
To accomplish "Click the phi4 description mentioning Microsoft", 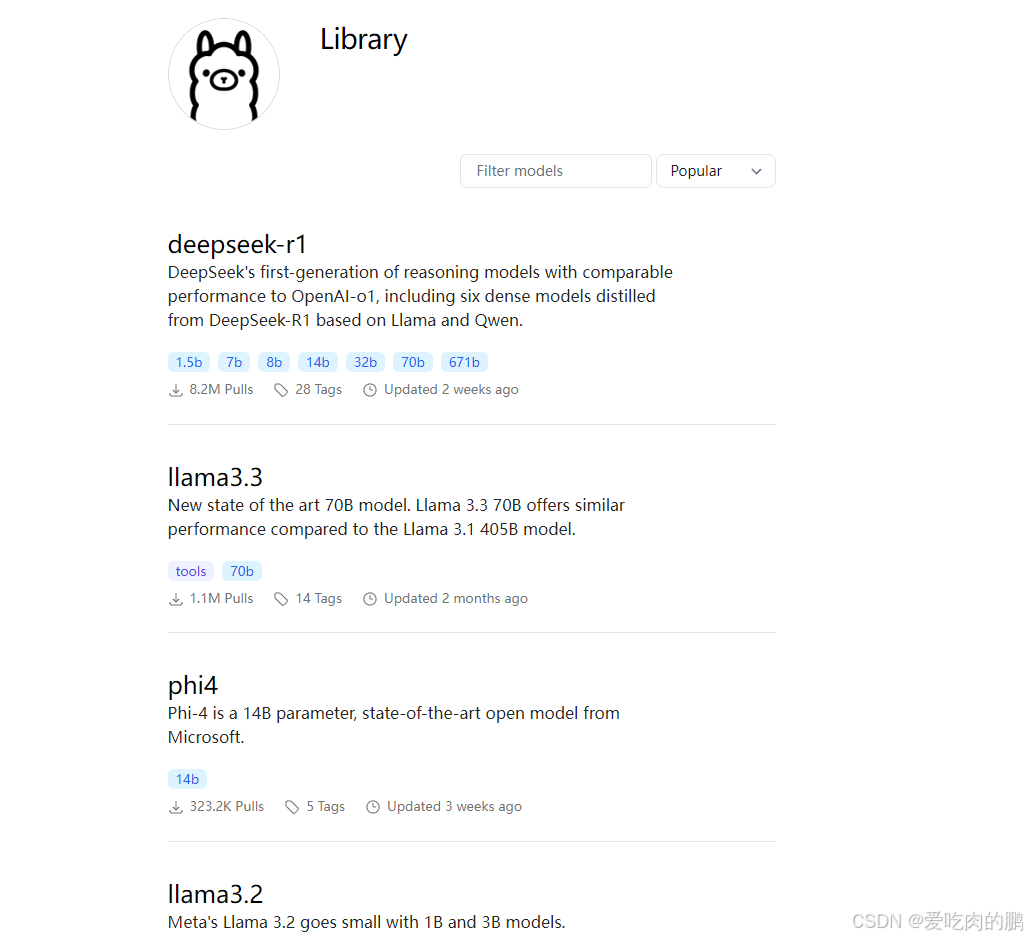I will coord(394,725).
